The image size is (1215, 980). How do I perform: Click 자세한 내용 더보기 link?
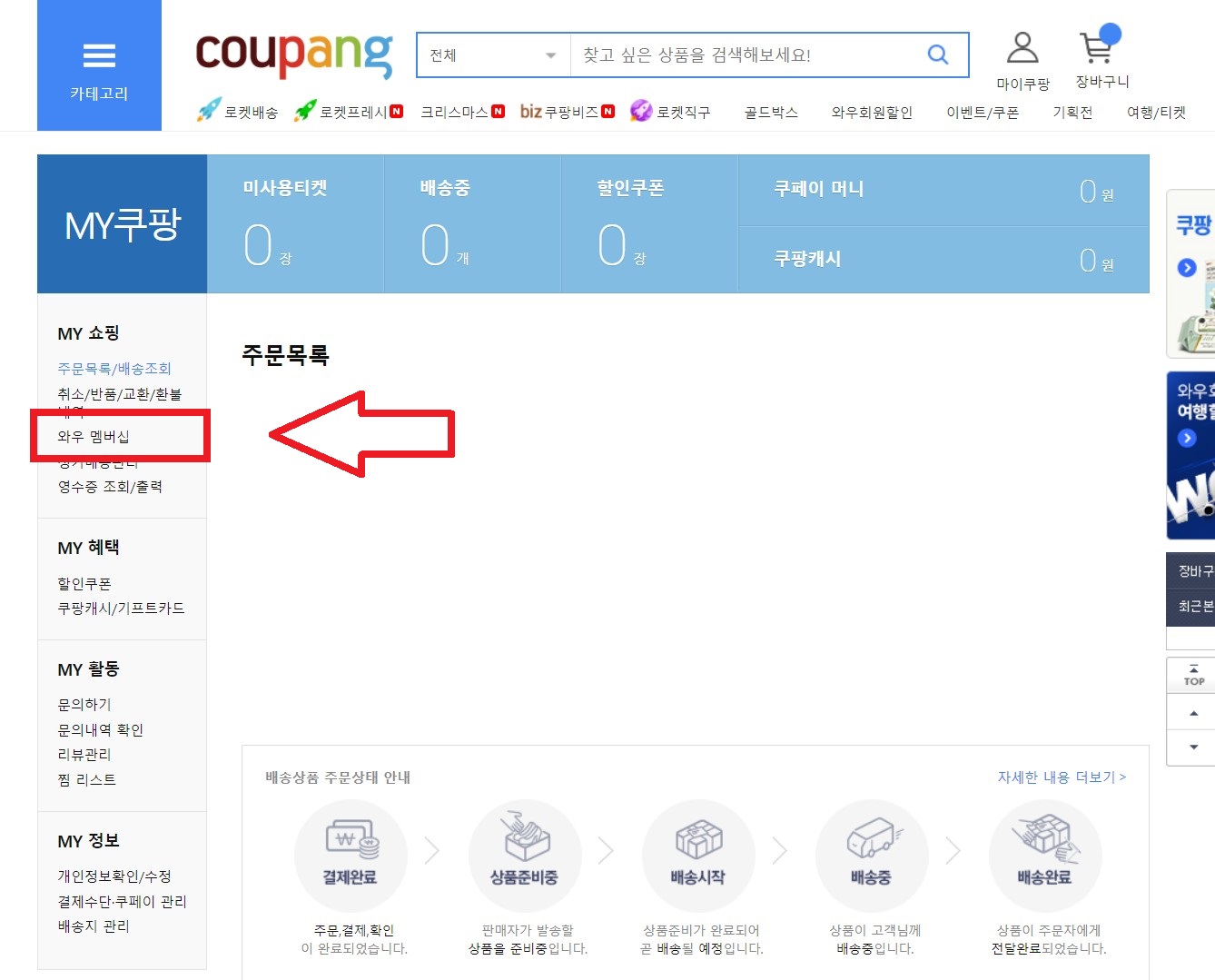click(x=1062, y=777)
